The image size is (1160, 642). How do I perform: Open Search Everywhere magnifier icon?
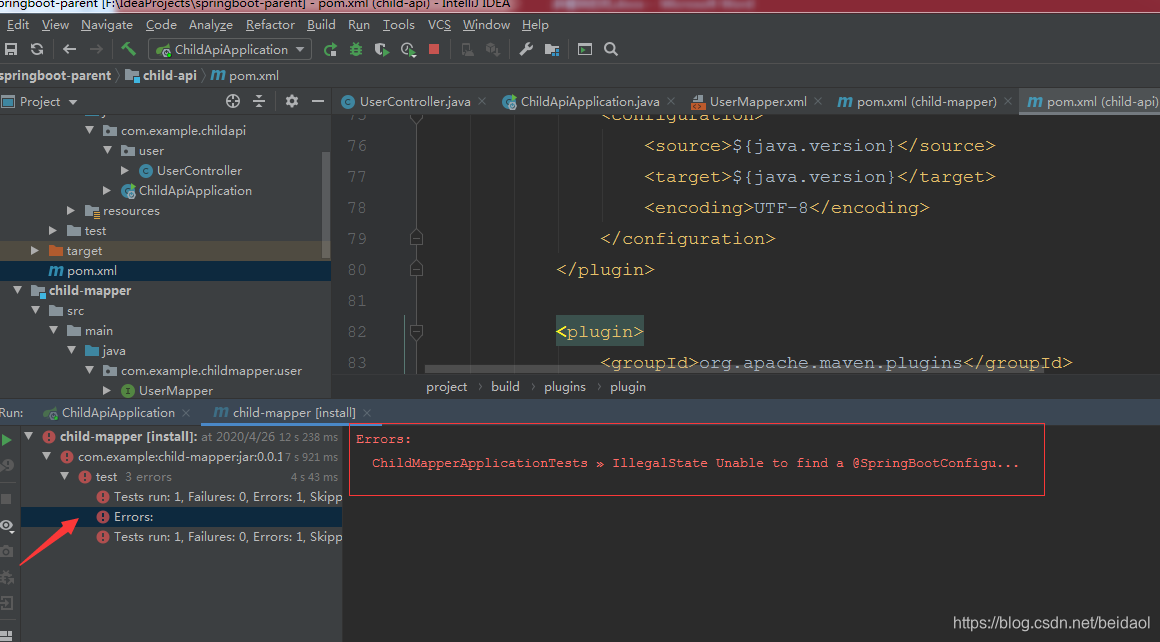coord(611,50)
